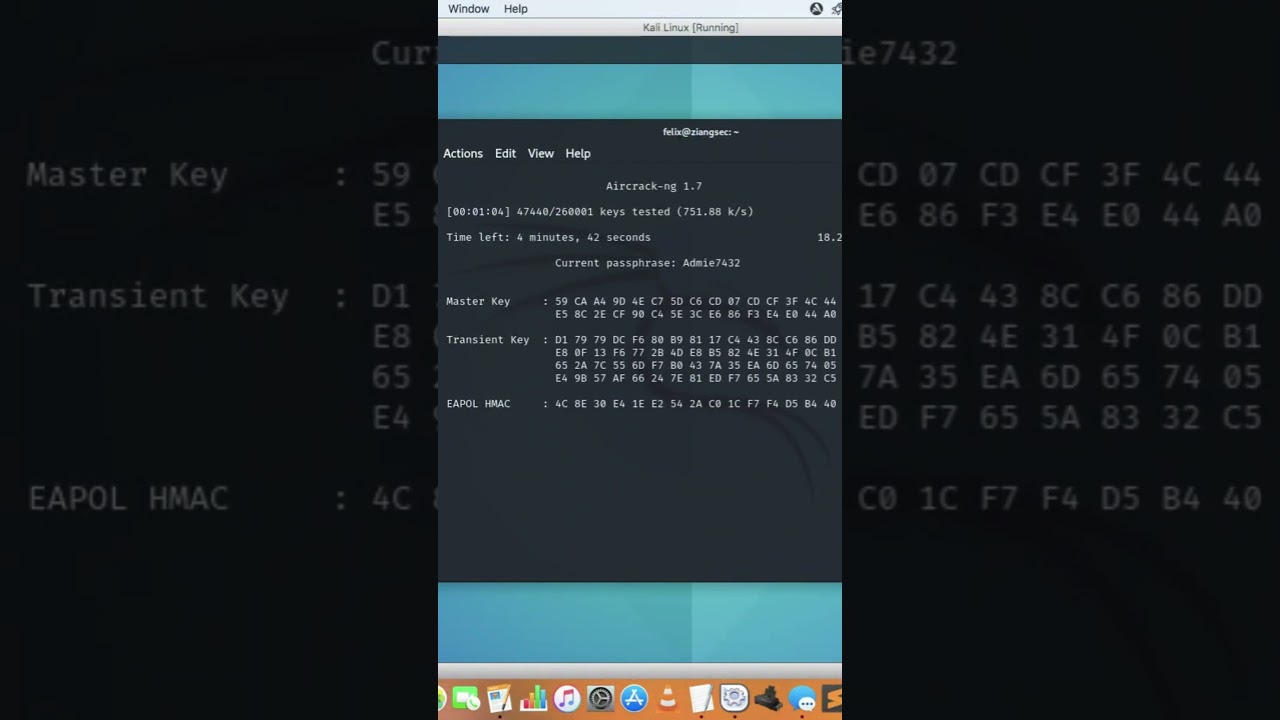The width and height of the screenshot is (1280, 720).
Task: Launch VLC cone icon in the dock
Action: [x=667, y=698]
